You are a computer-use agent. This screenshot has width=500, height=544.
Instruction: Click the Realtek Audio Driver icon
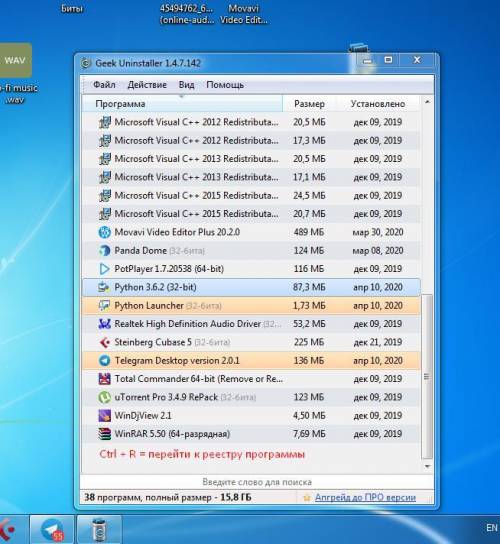(x=104, y=324)
